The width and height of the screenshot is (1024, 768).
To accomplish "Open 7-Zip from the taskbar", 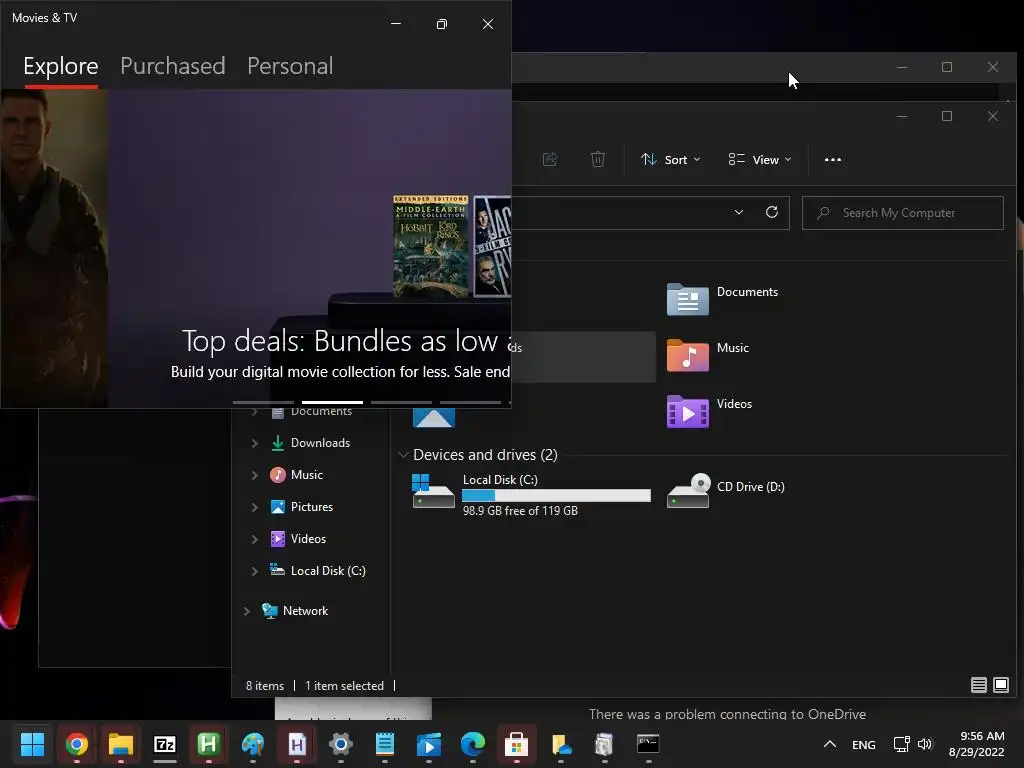I will (165, 744).
